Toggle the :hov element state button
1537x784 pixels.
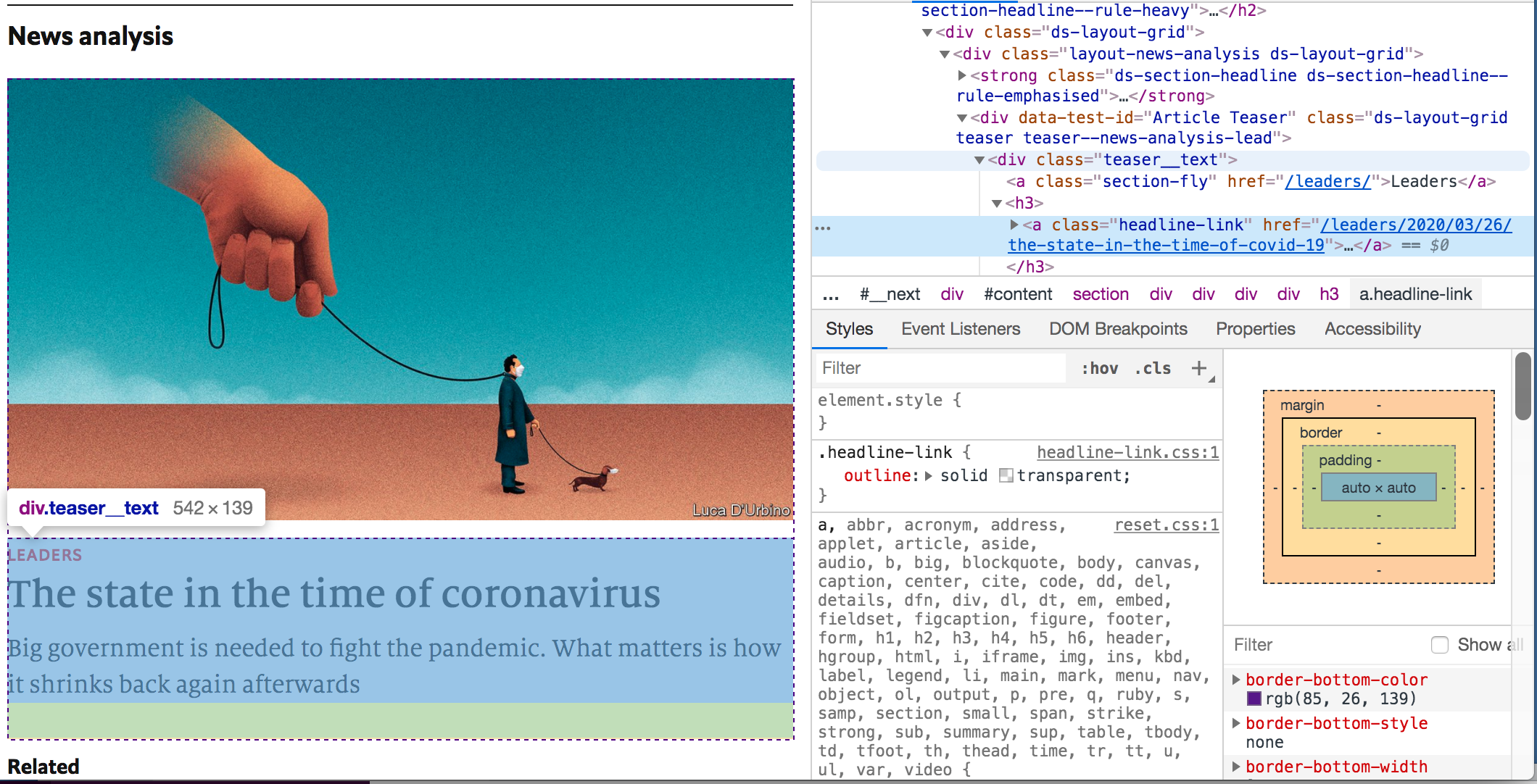(1100, 368)
